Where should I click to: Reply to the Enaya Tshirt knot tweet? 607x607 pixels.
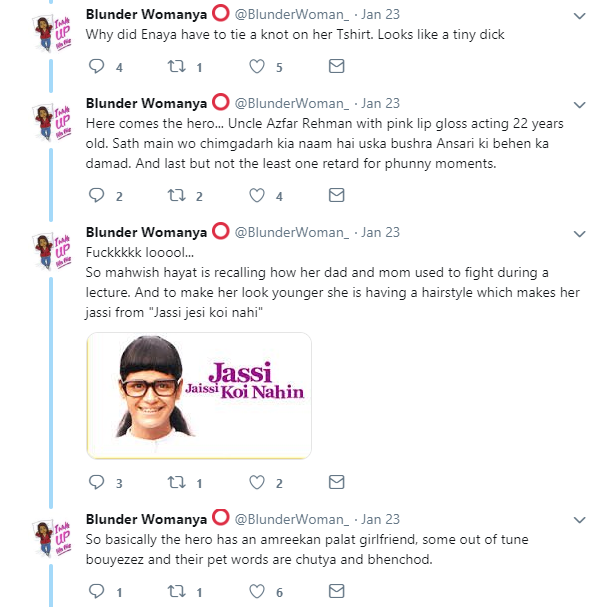tap(96, 66)
